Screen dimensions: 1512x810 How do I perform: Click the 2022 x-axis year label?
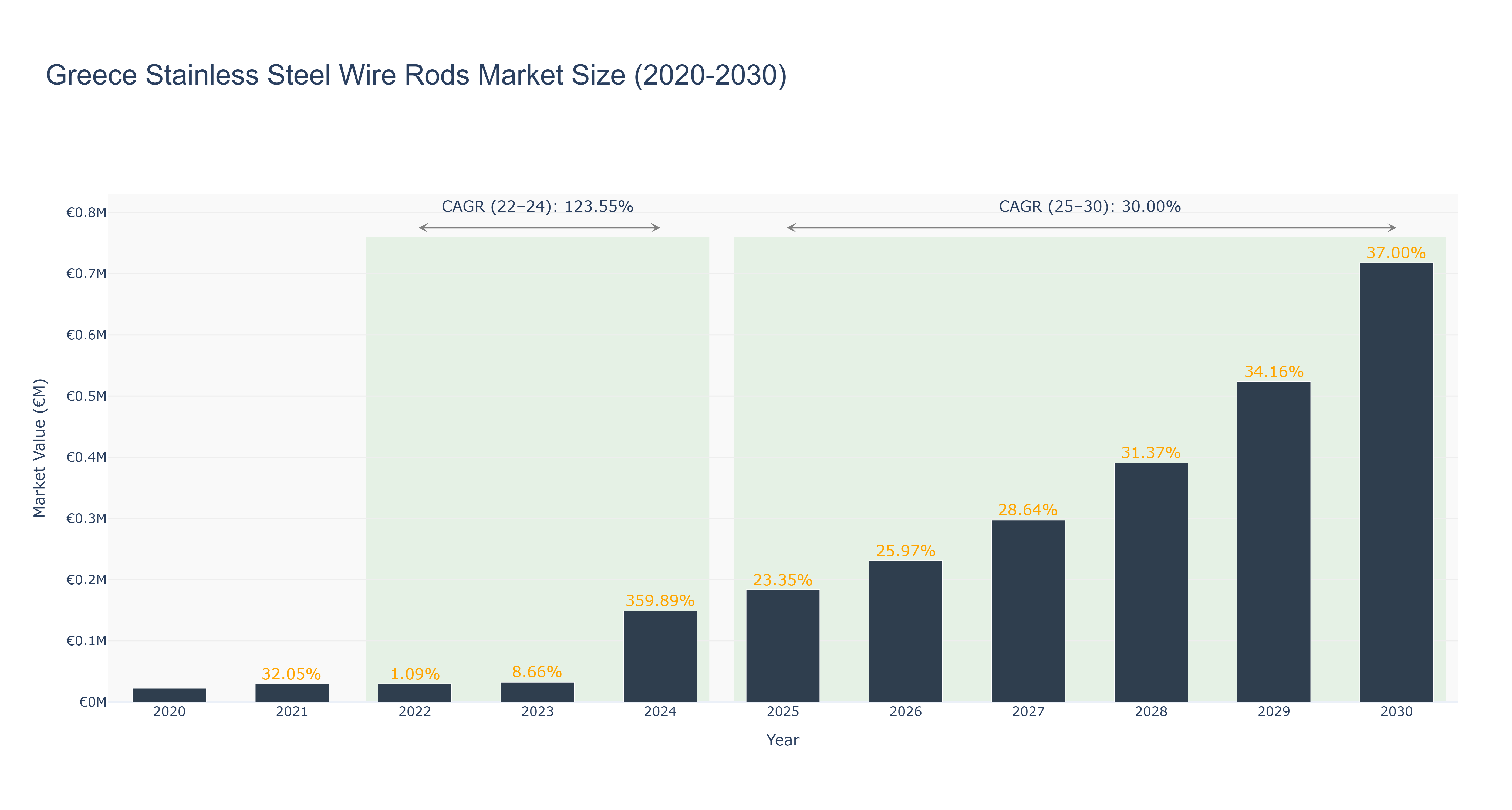tap(414, 712)
